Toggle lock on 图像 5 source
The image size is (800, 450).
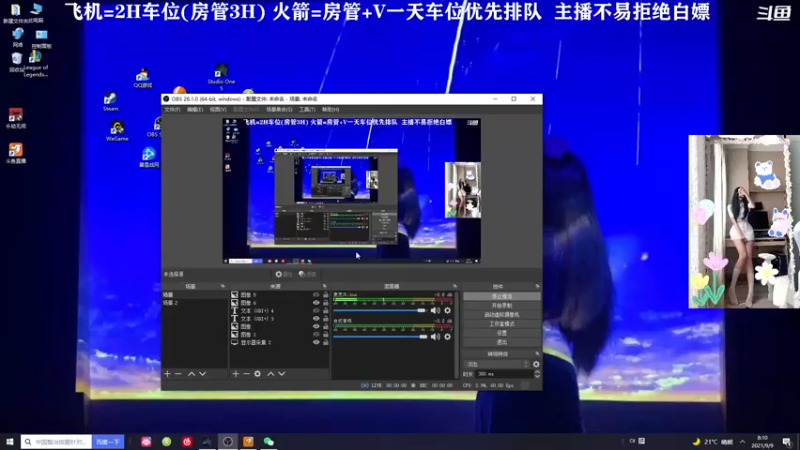326,295
